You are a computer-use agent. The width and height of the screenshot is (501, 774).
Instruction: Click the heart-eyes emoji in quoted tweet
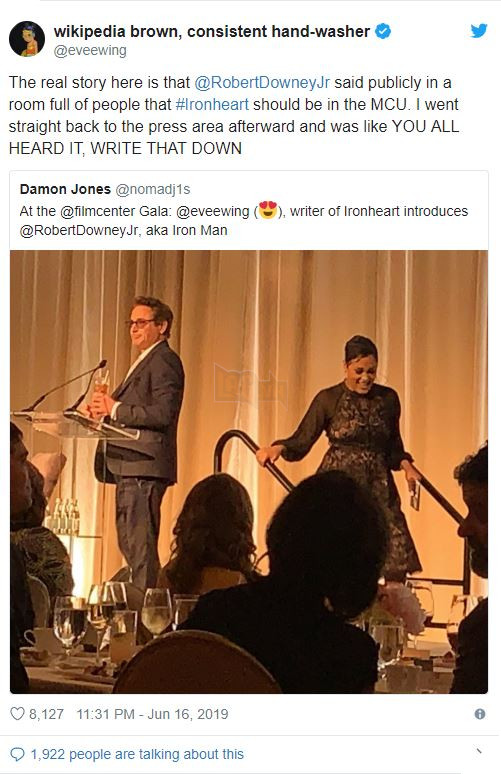pyautogui.click(x=268, y=210)
